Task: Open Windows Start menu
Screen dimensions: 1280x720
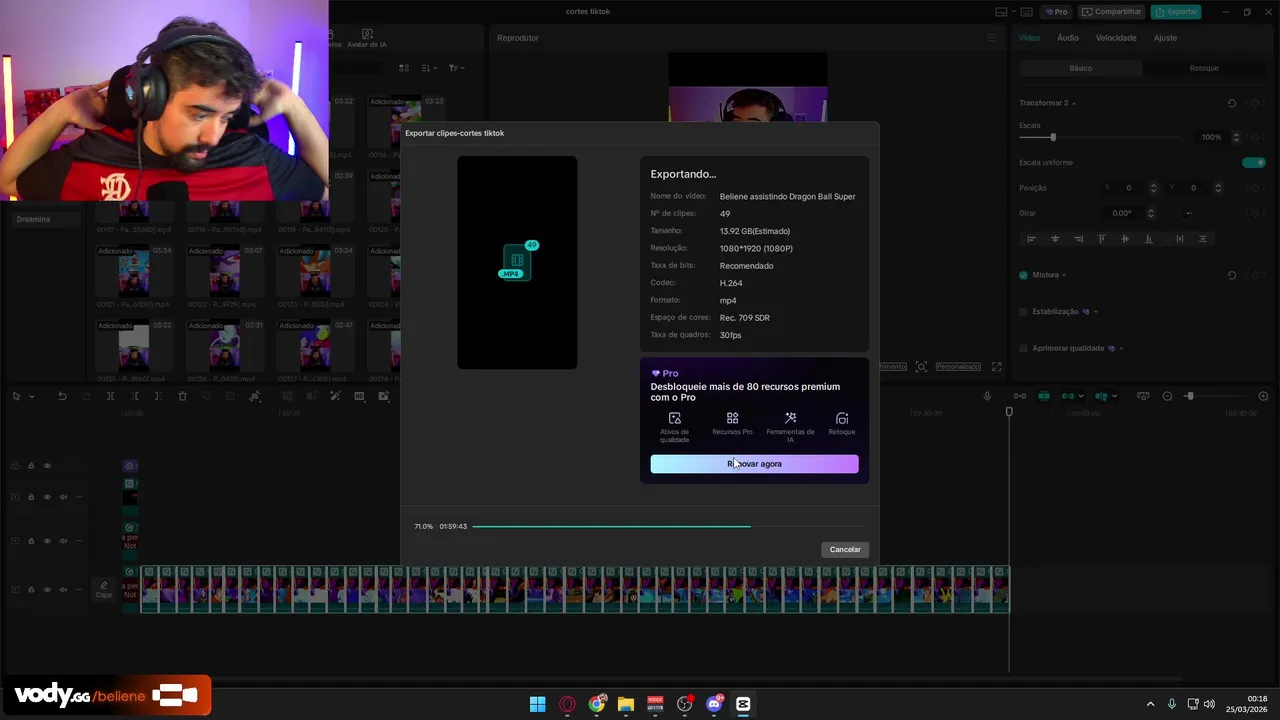Action: [x=537, y=704]
